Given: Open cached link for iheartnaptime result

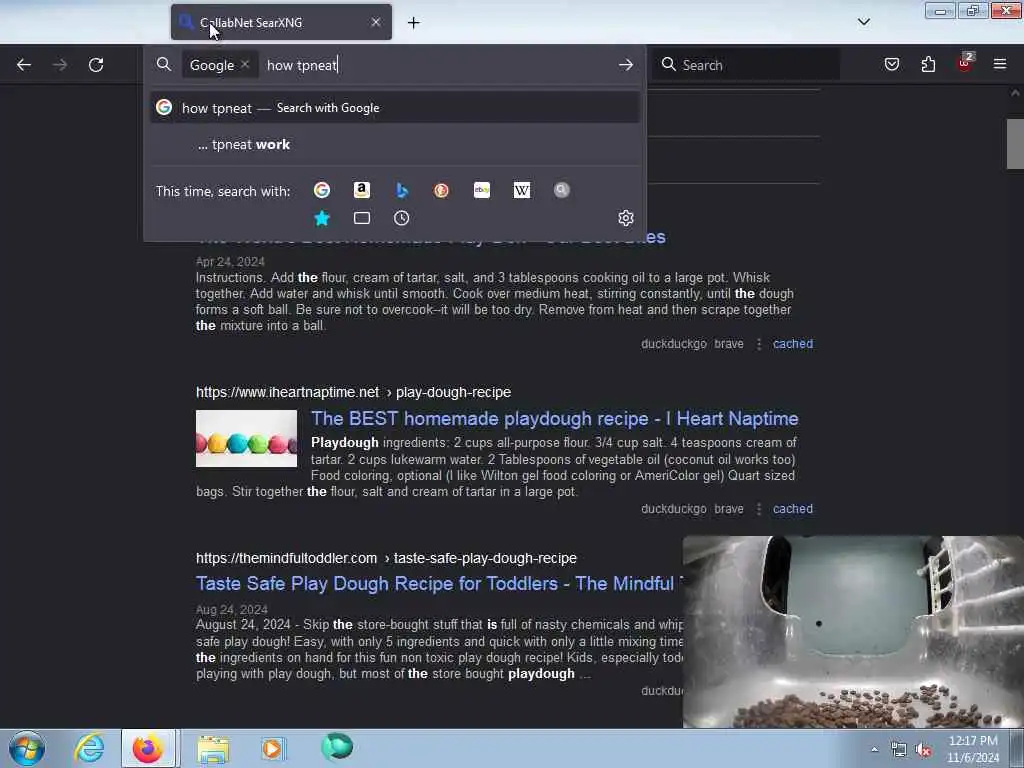Looking at the screenshot, I should tap(793, 509).
